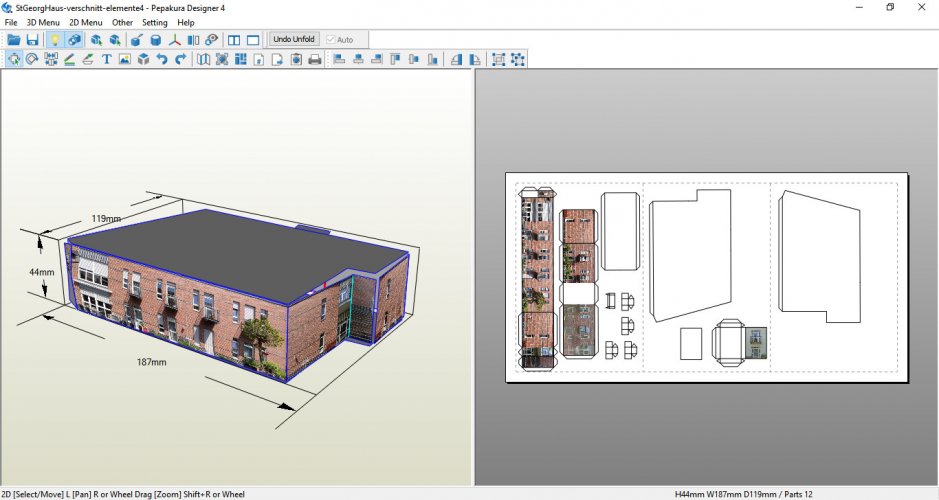Click the align vertical middle icon
Screen dimensions: 939x500
pos(414,59)
